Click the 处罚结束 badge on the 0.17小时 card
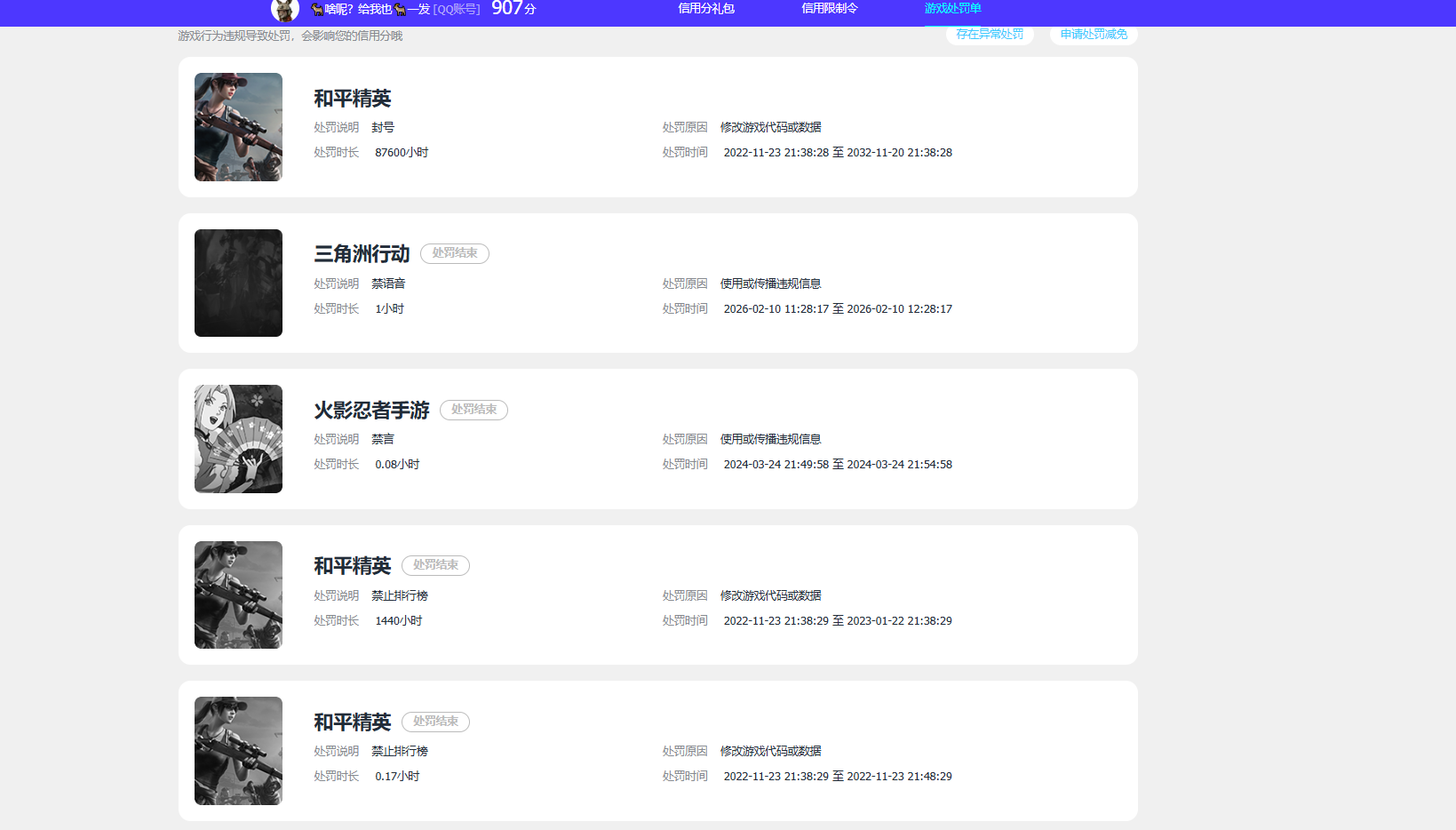Image resolution: width=1456 pixels, height=830 pixels. point(435,722)
